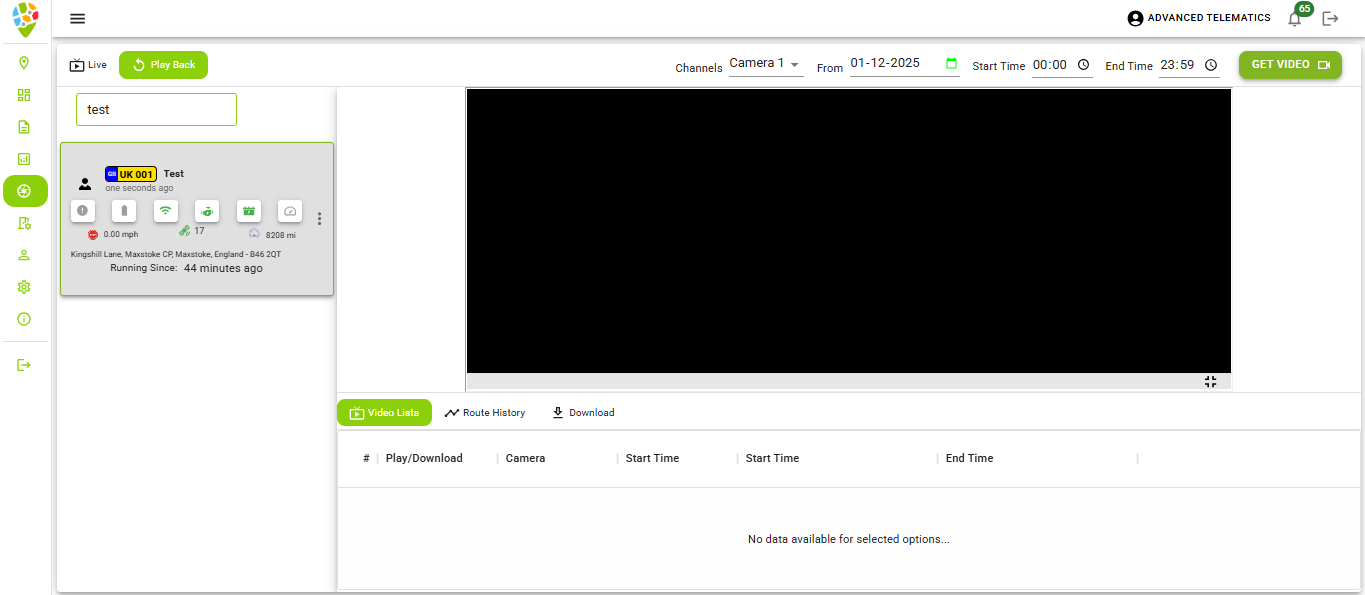This screenshot has height=595, width=1365.
Task: Exit fullscreen using the video collapse icon
Action: tap(1210, 382)
